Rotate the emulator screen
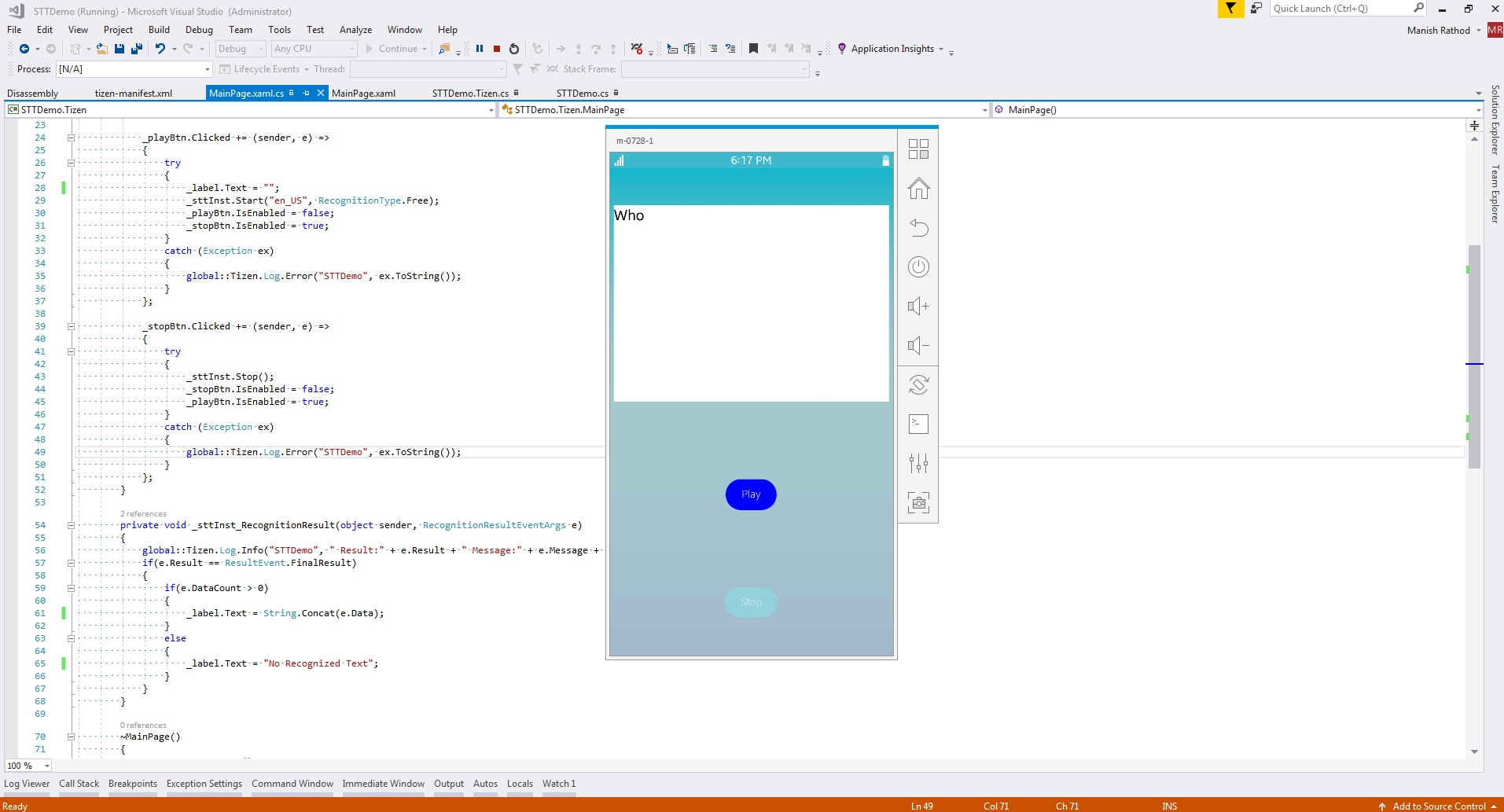 click(918, 385)
